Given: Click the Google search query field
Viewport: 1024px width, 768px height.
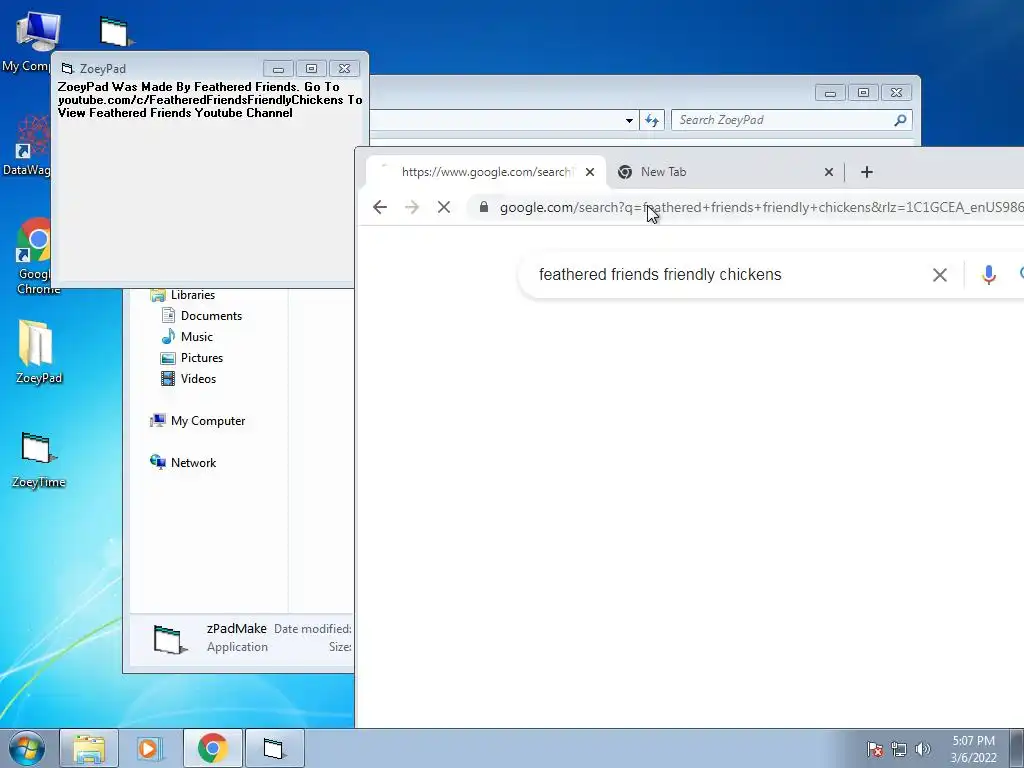Looking at the screenshot, I should click(x=660, y=275).
